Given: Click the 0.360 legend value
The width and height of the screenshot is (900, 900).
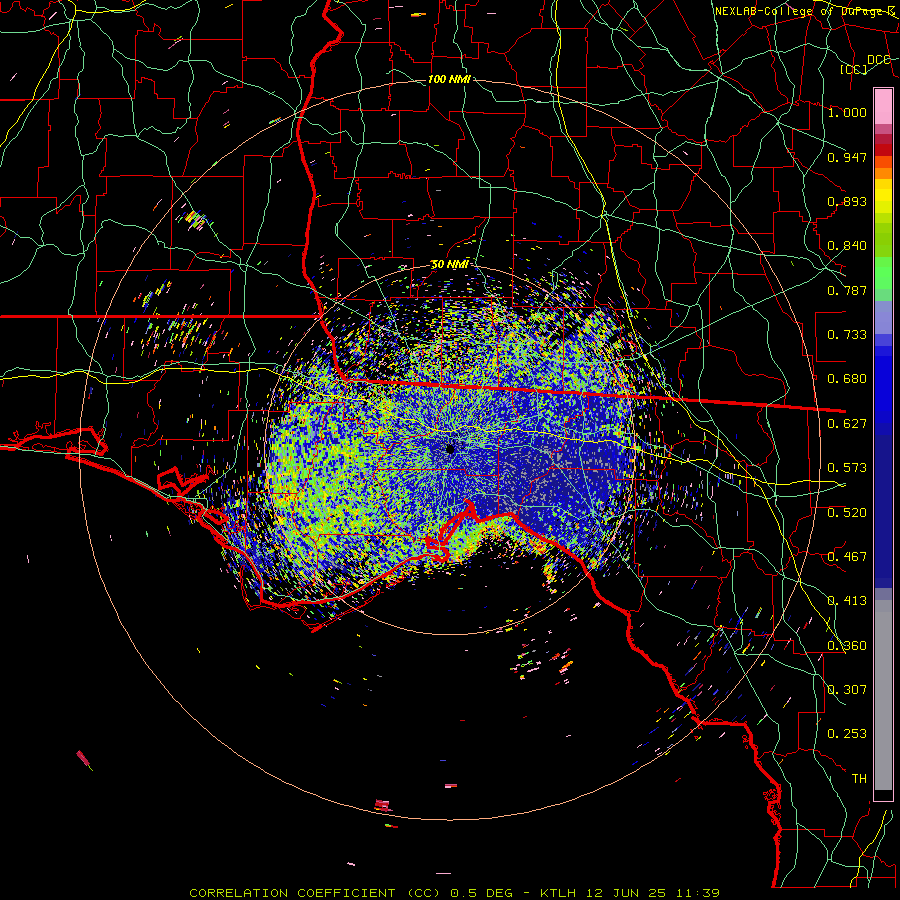Looking at the screenshot, I should 847,646.
